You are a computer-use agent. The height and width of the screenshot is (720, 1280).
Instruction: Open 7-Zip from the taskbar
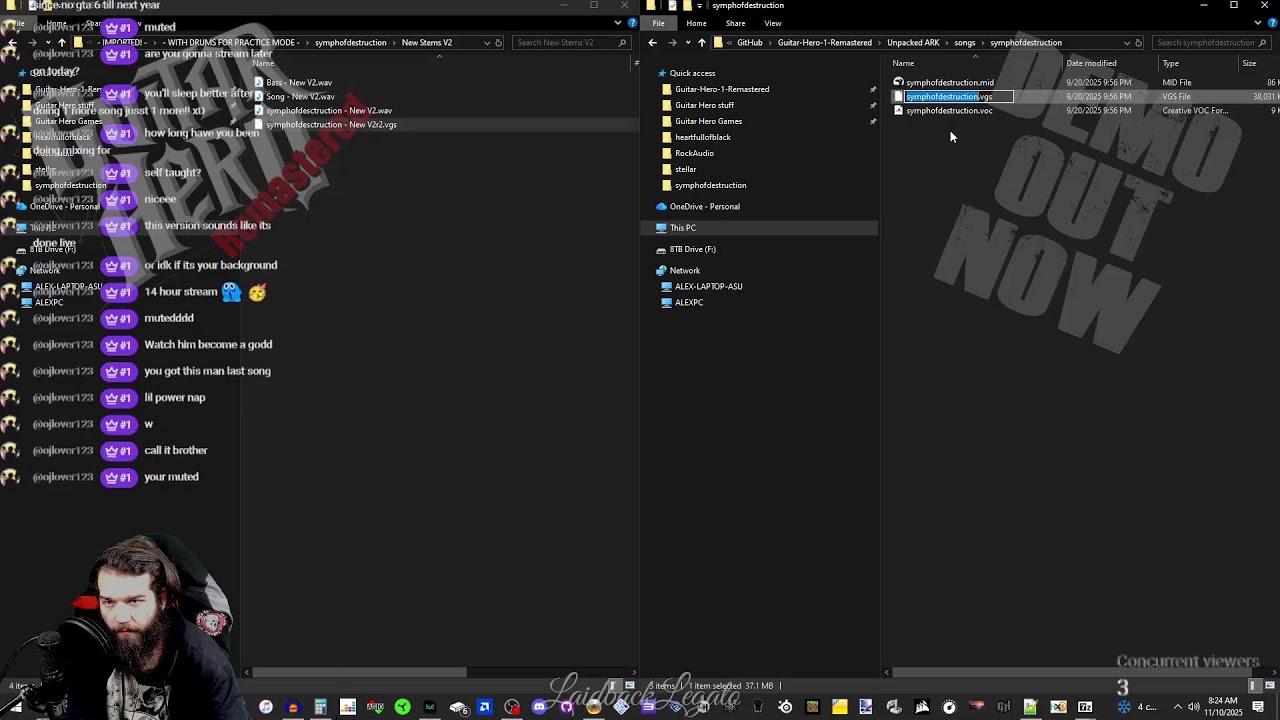coord(1085,707)
